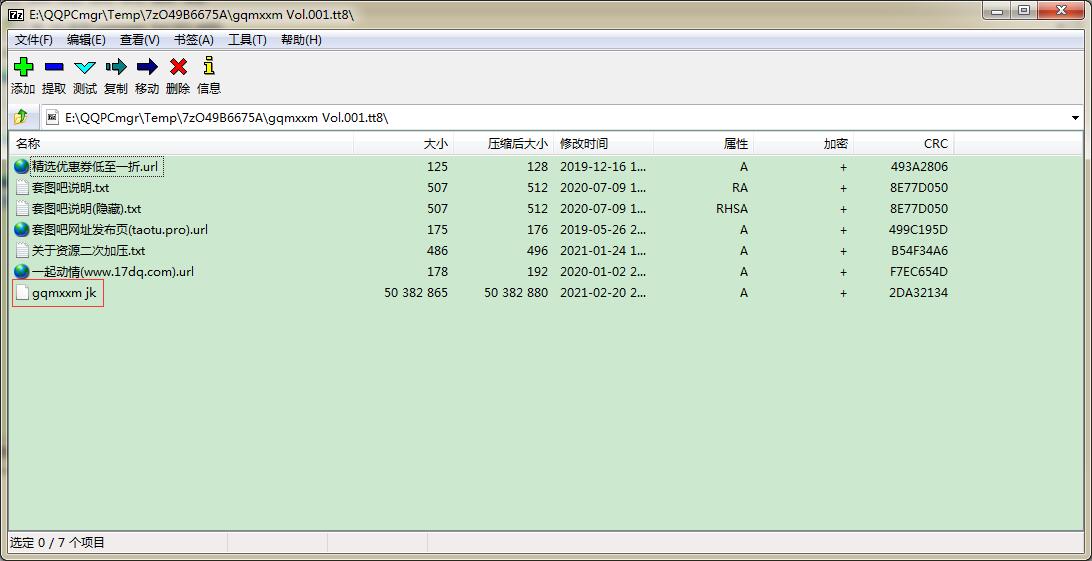1092x561 pixels.
Task: Open the 工具(T) menu
Action: point(247,40)
